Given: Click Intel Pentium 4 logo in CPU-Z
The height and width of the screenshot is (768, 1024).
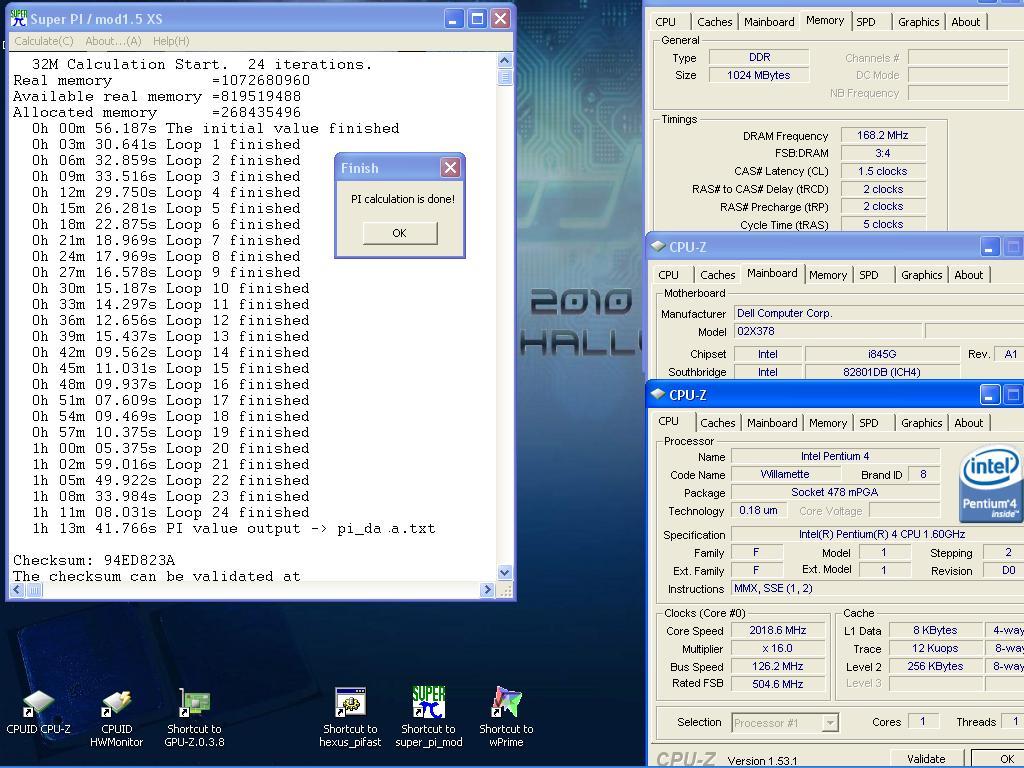Looking at the screenshot, I should coord(991,483).
